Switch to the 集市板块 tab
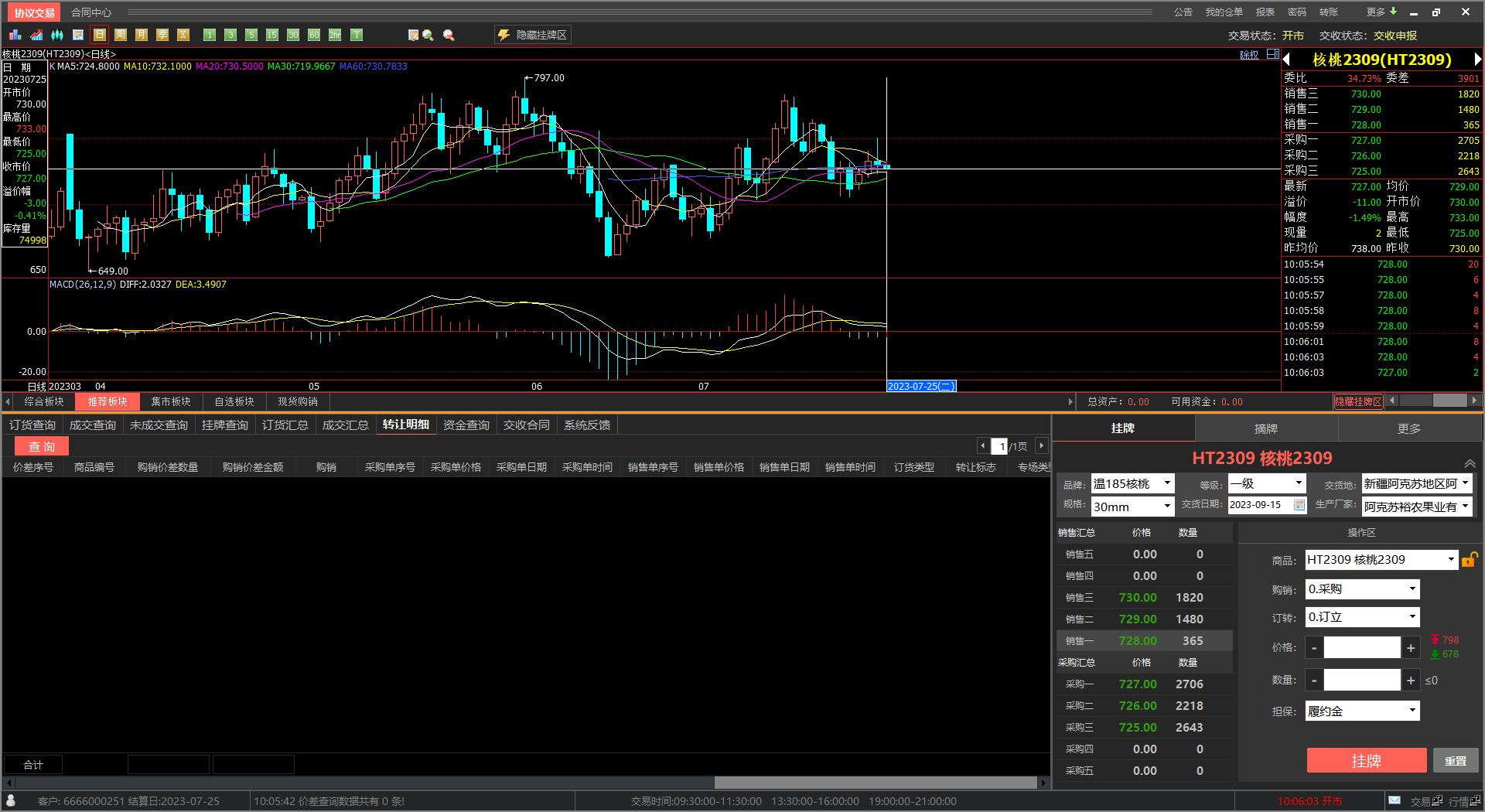 (171, 401)
